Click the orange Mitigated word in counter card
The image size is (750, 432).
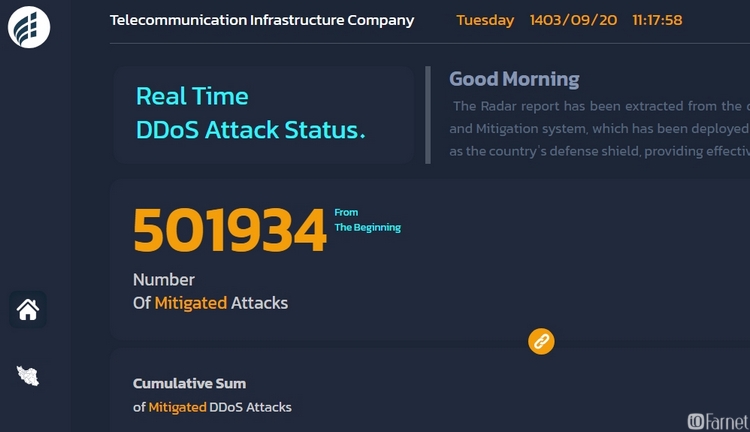point(190,303)
